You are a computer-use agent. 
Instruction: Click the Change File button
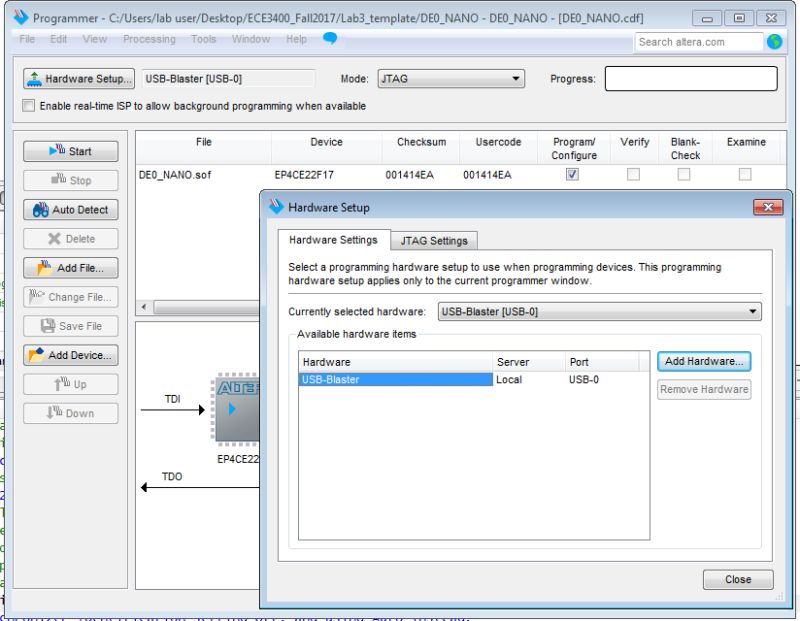(70, 296)
